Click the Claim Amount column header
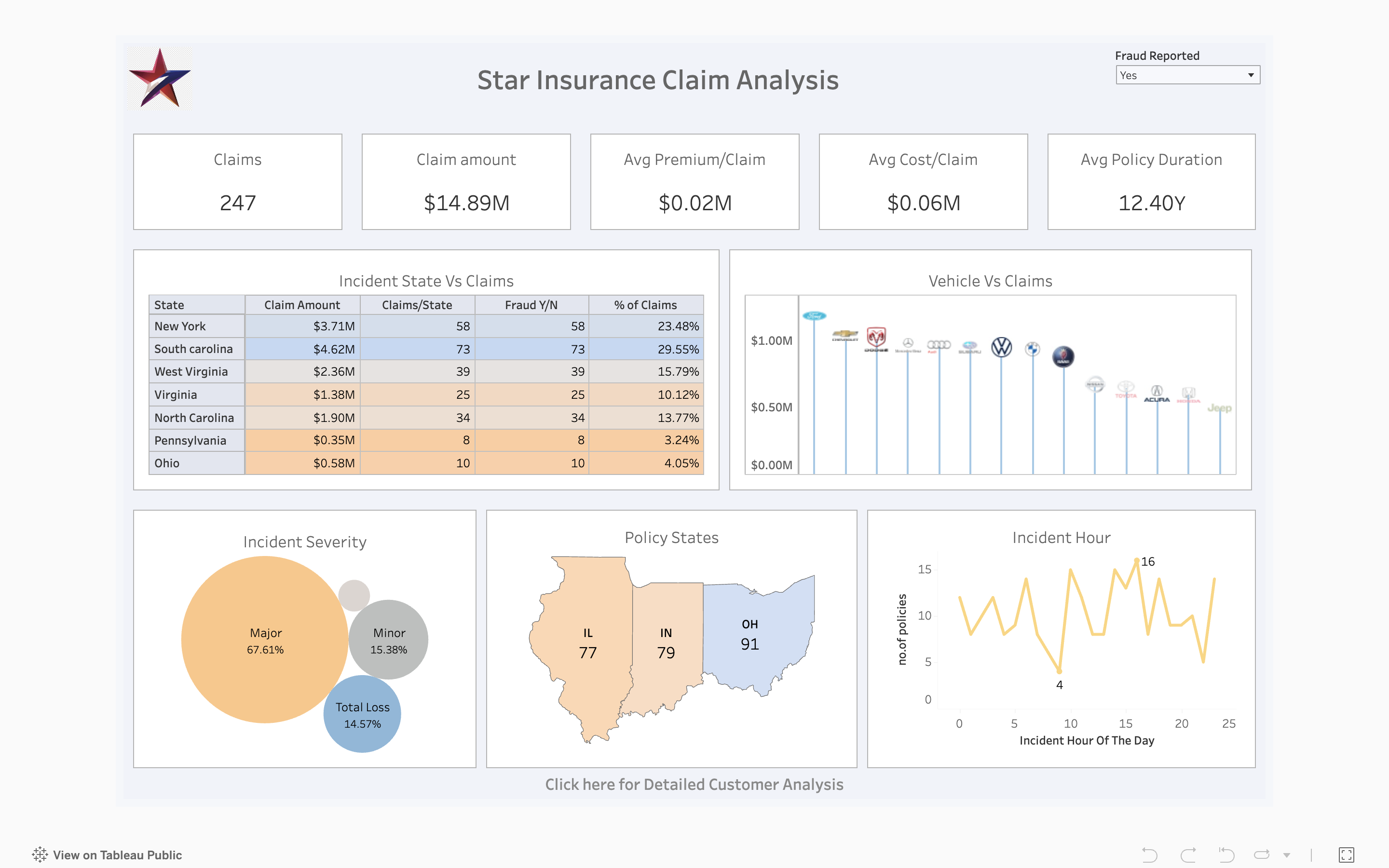 point(302,305)
